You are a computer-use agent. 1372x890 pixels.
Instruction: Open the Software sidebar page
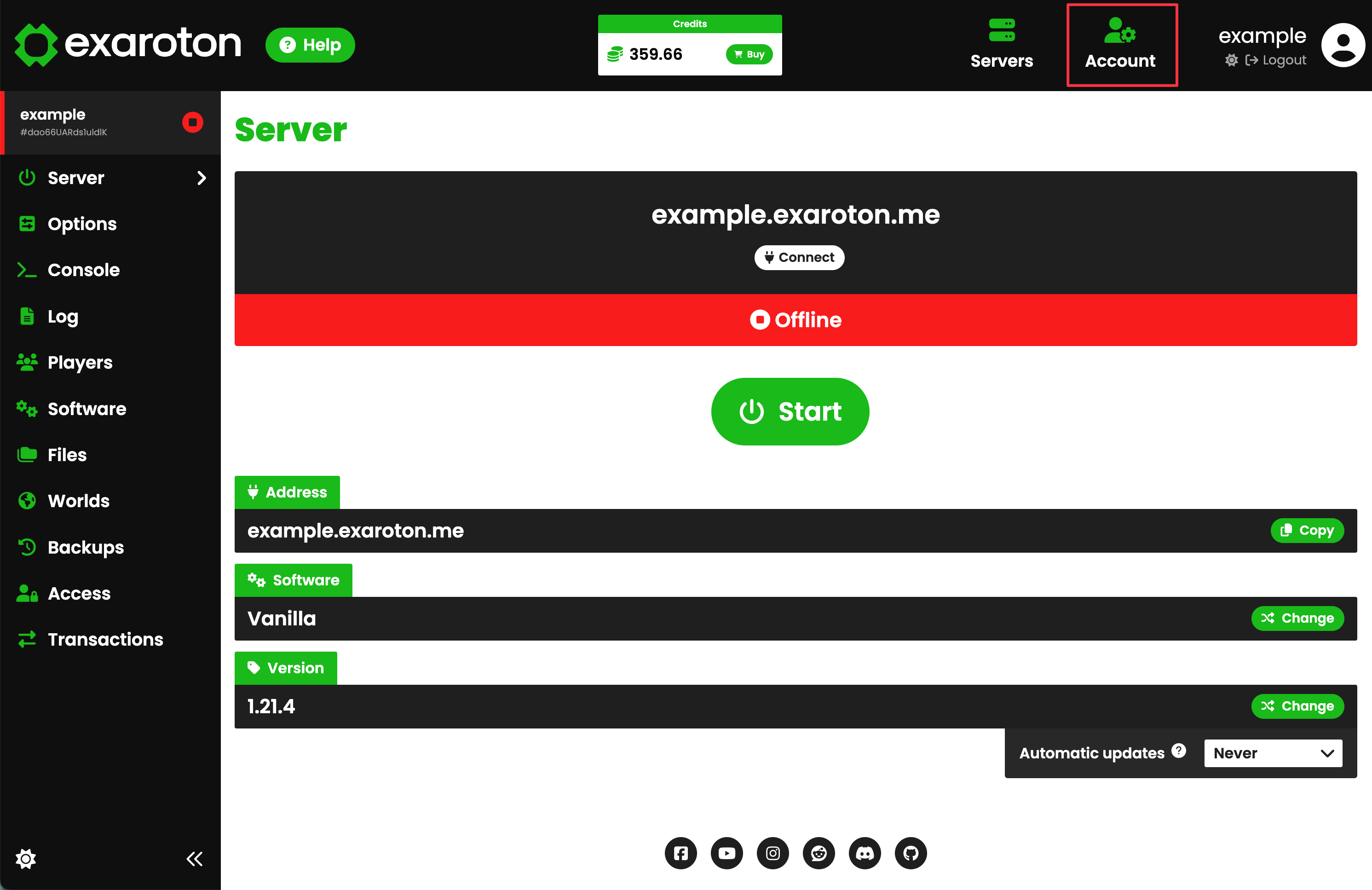(111, 408)
